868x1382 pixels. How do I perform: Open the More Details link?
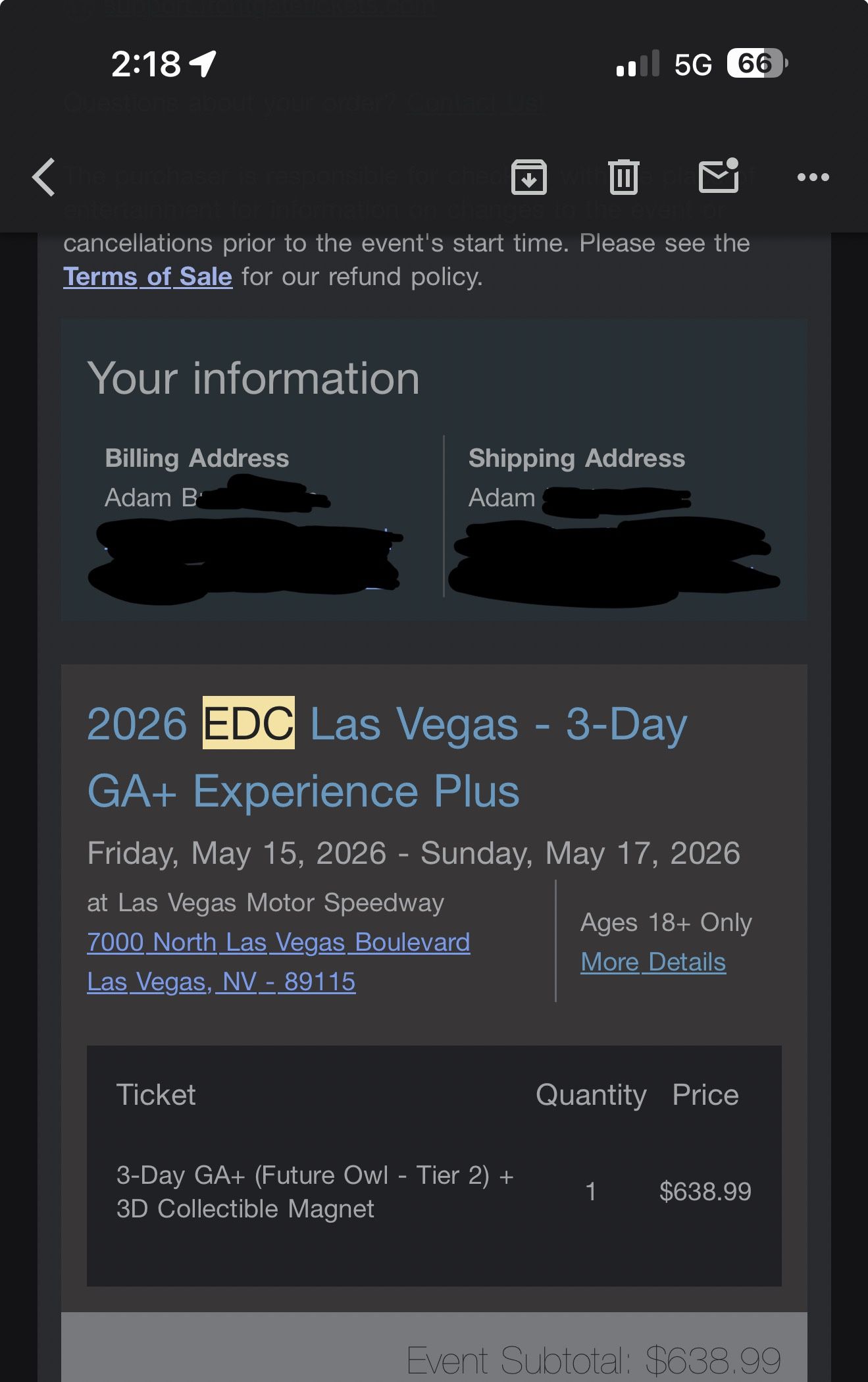tap(653, 962)
